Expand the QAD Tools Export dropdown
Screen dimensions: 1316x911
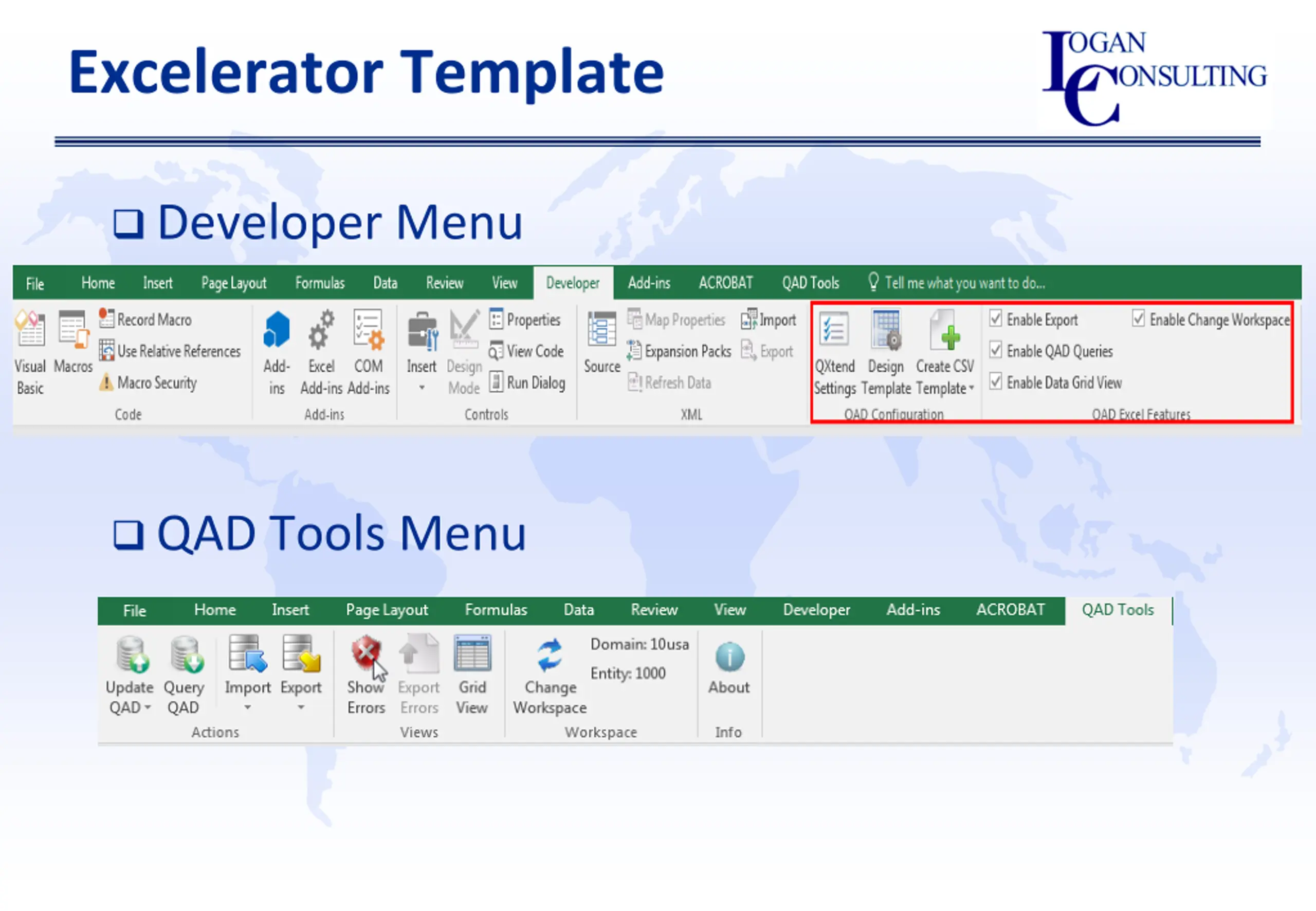(x=301, y=707)
